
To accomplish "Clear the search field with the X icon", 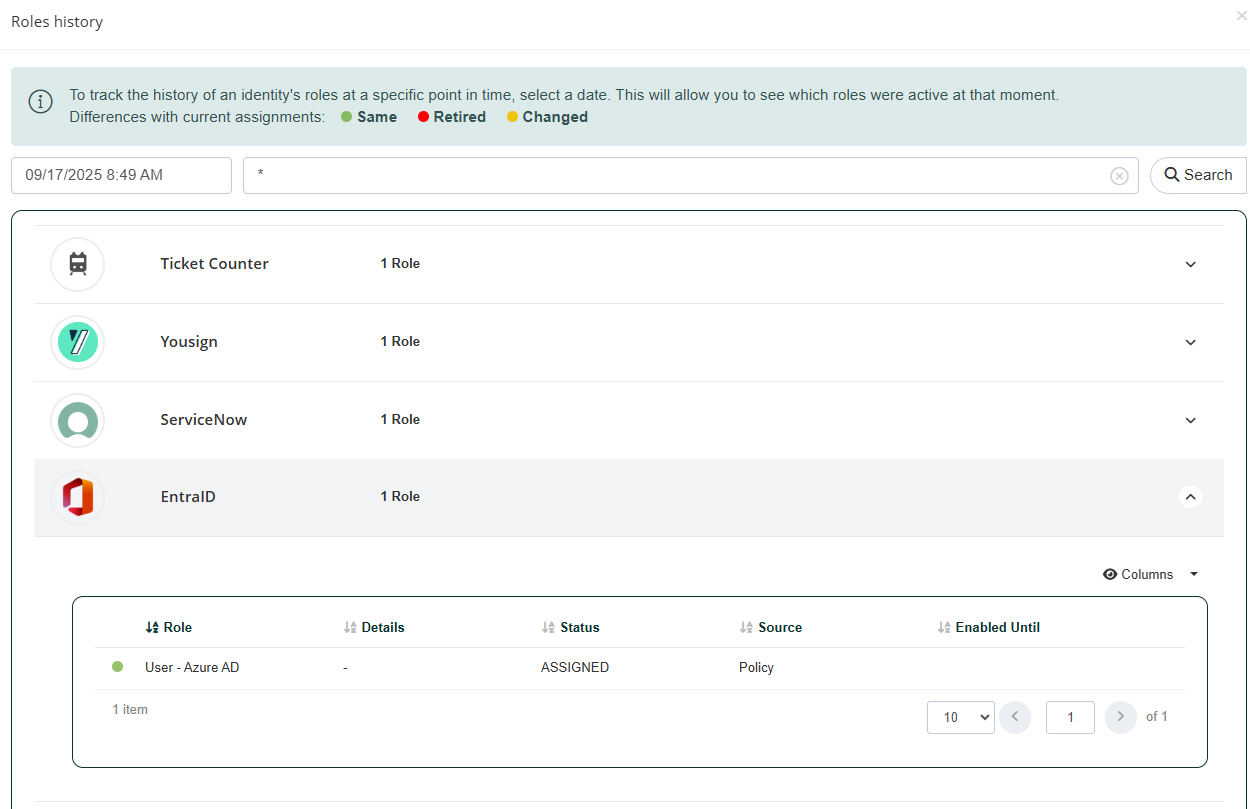I will click(x=1119, y=176).
